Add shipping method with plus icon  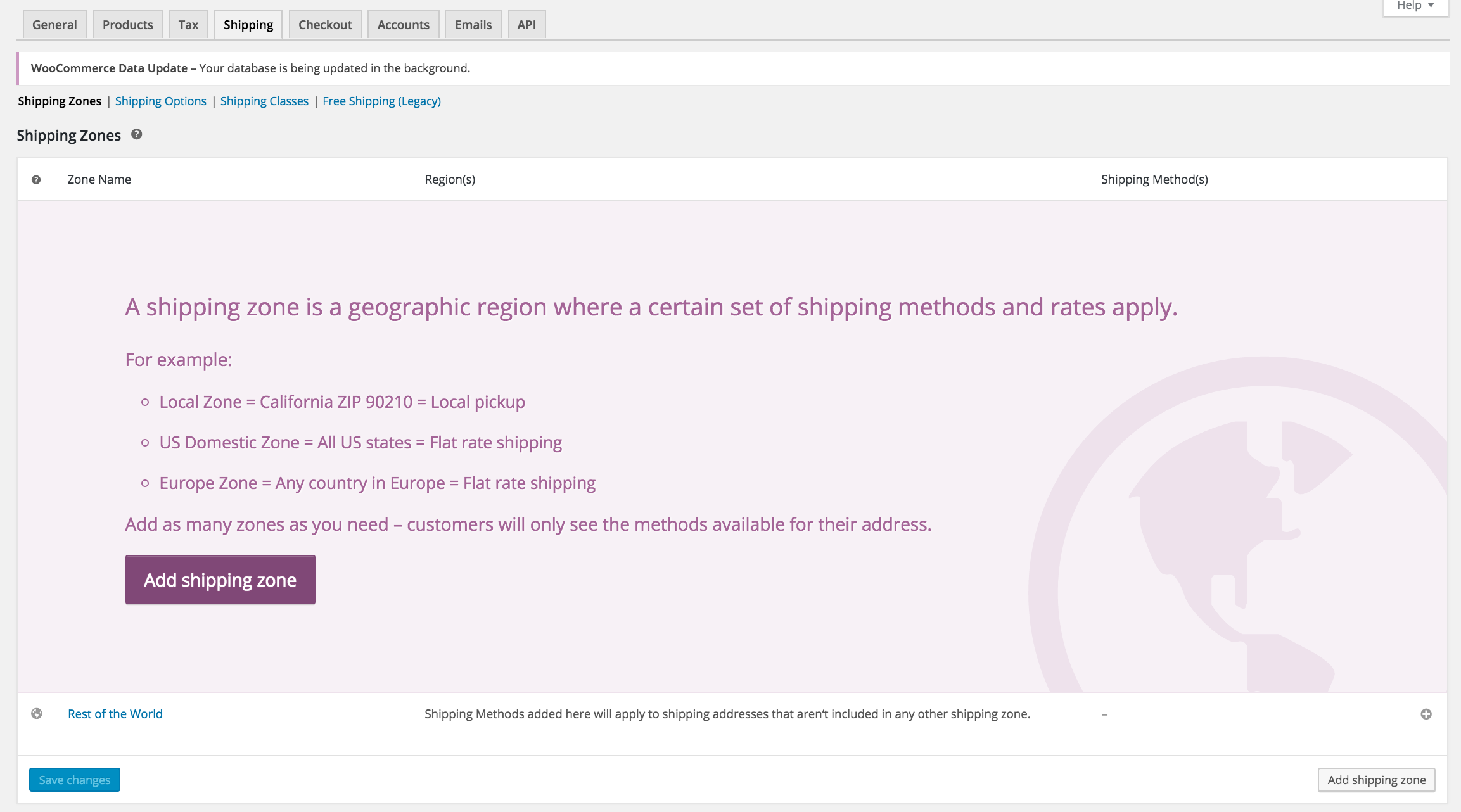(1426, 714)
